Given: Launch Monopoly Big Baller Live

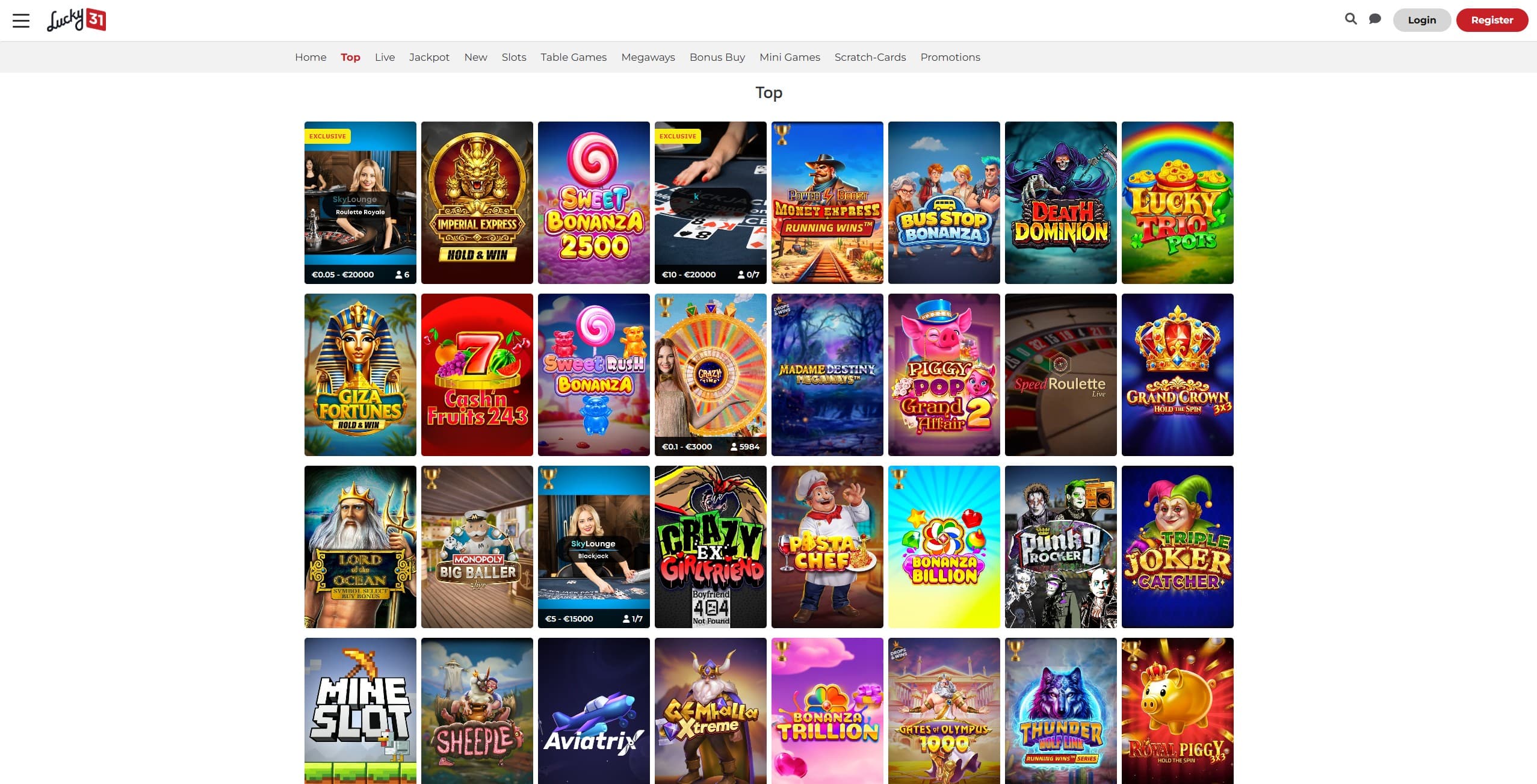Looking at the screenshot, I should tap(477, 547).
